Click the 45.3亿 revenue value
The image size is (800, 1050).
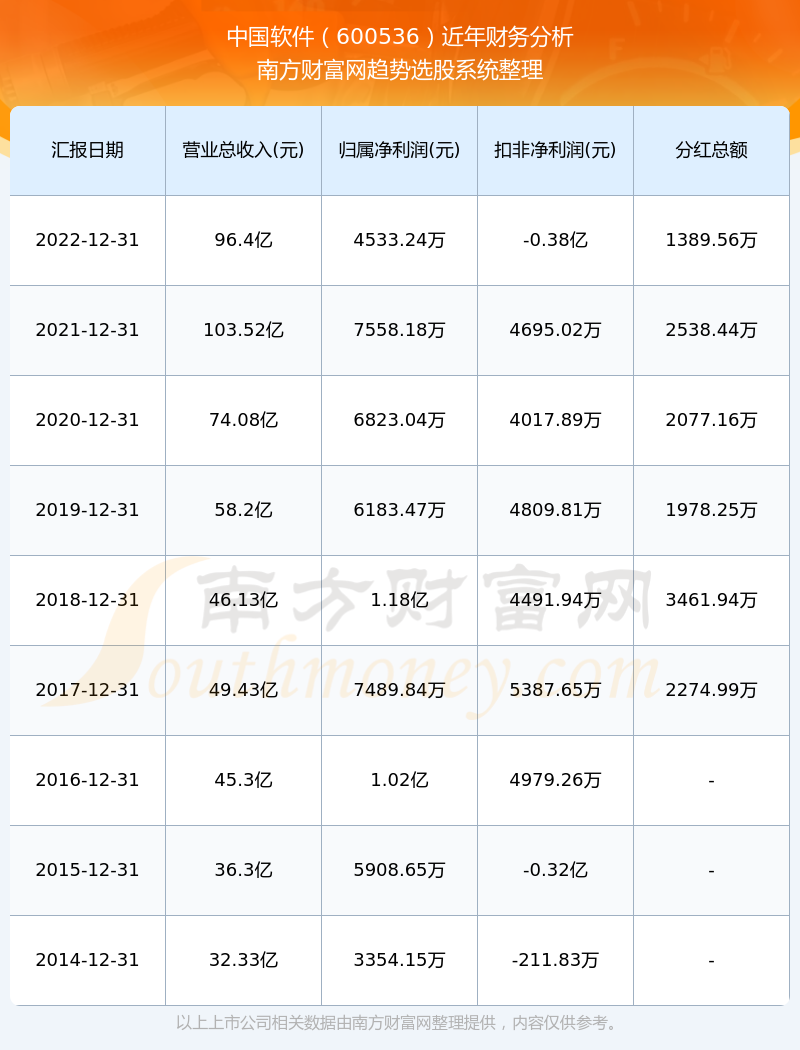(x=244, y=780)
